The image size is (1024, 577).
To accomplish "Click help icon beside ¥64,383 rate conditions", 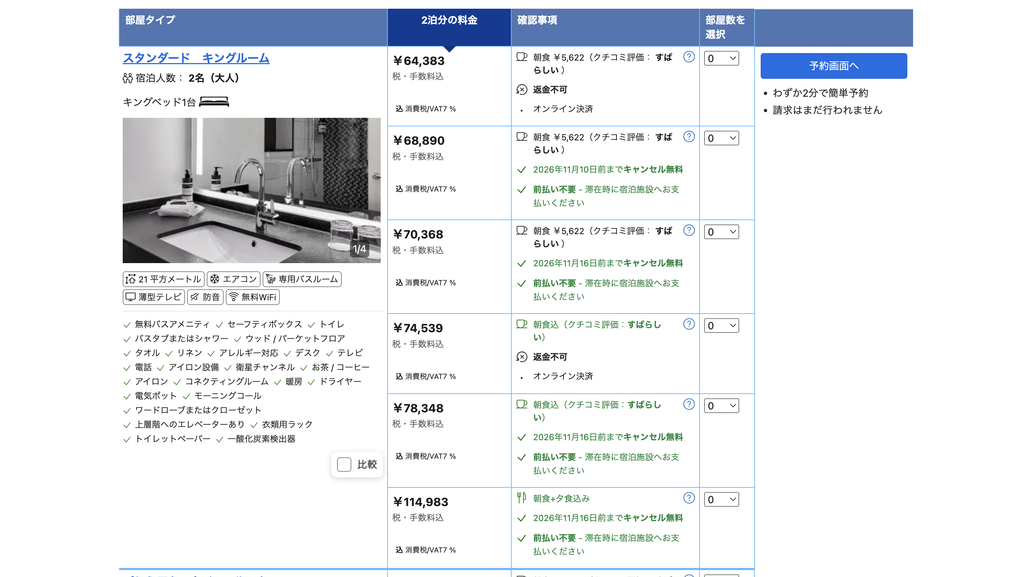I will [688, 57].
